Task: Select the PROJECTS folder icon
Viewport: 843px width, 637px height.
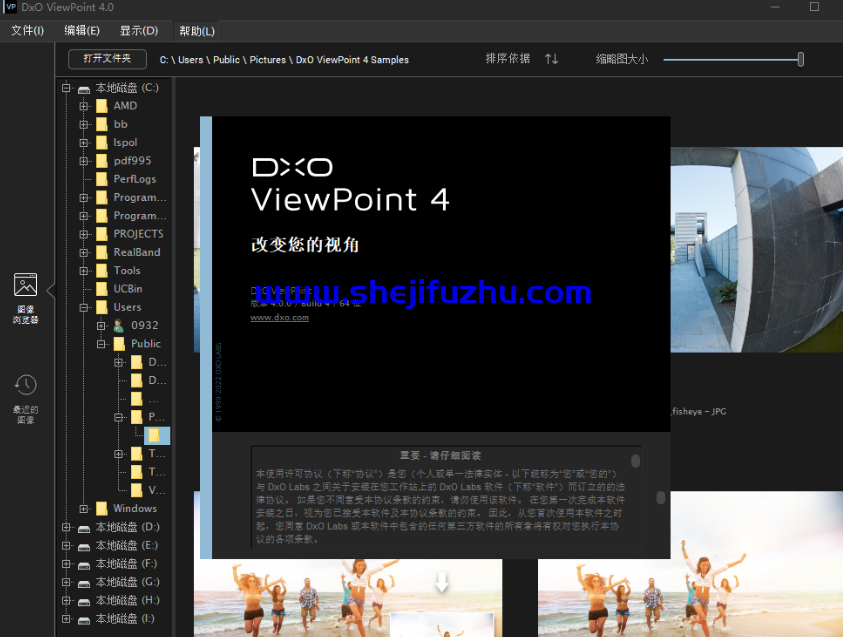Action: click(102, 234)
